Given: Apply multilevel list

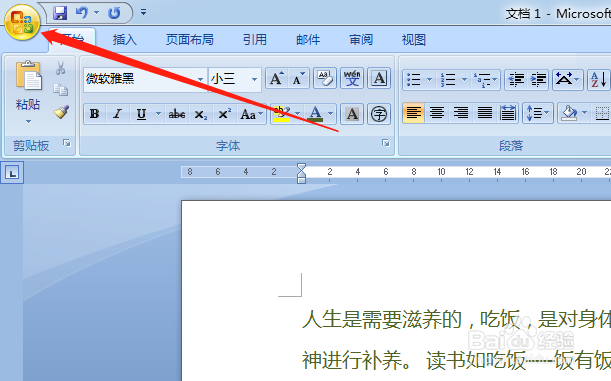Looking at the screenshot, I should coord(482,79).
